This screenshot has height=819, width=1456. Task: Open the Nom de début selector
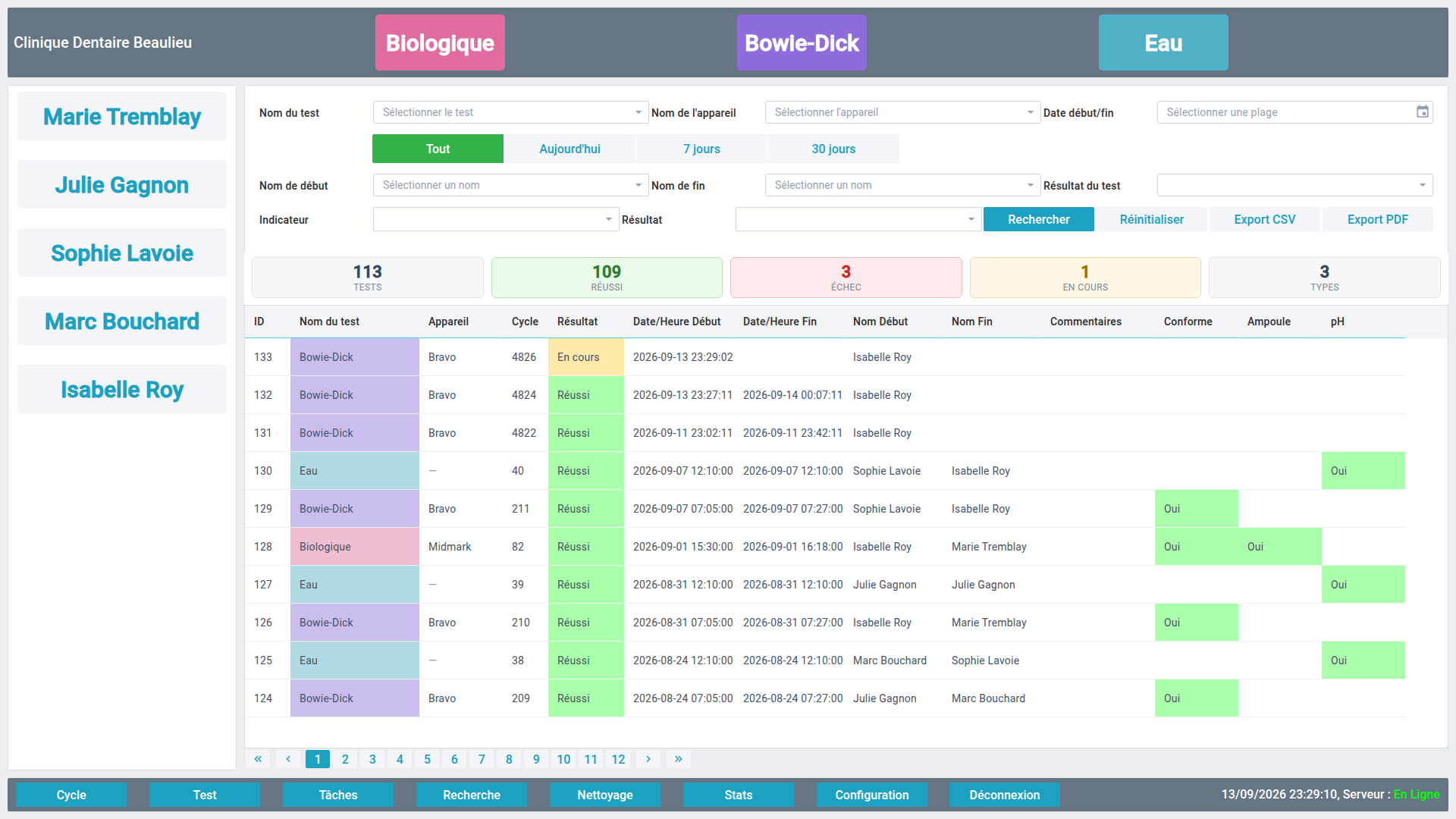click(510, 185)
